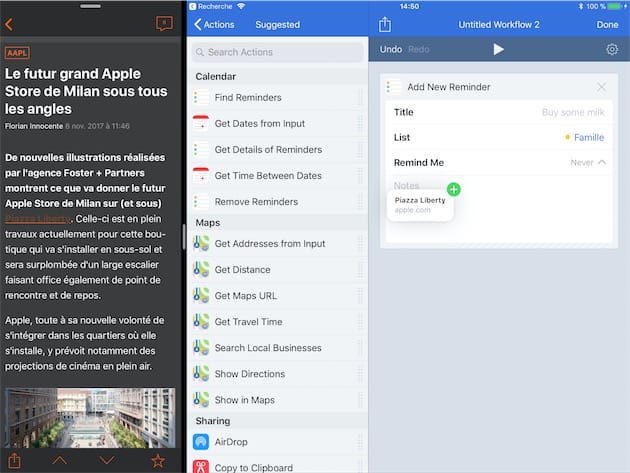Tap the slide-over grabber on article app
This screenshot has width=630, height=473.
90,6
